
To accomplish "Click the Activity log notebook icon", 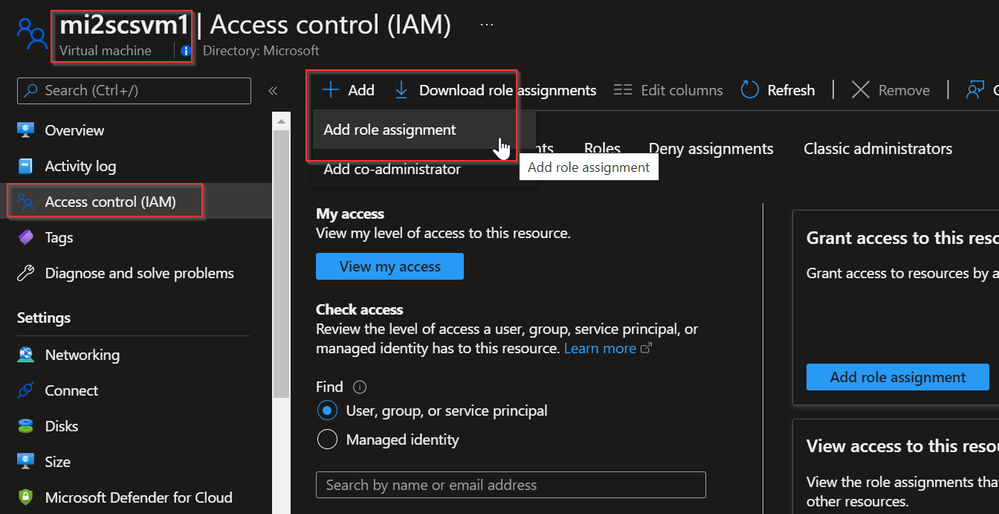I will pos(25,166).
